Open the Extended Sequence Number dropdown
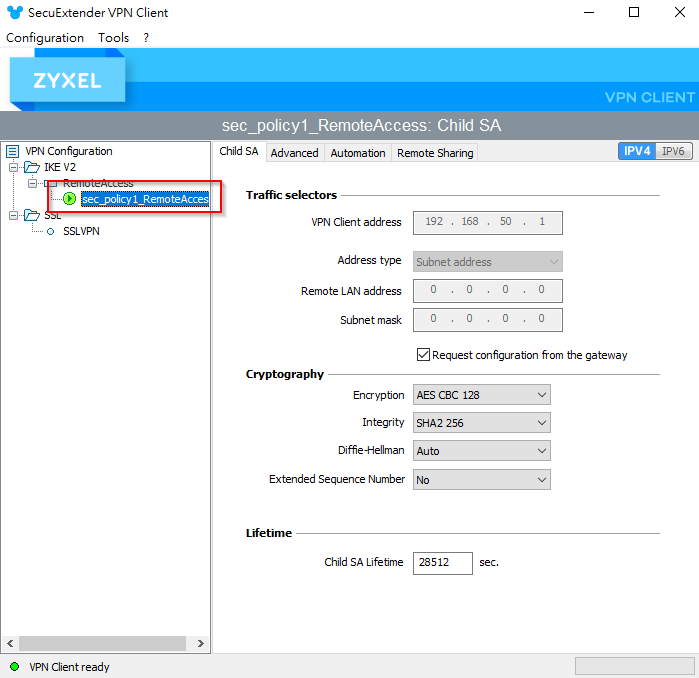This screenshot has width=699, height=678. pyautogui.click(x=481, y=480)
